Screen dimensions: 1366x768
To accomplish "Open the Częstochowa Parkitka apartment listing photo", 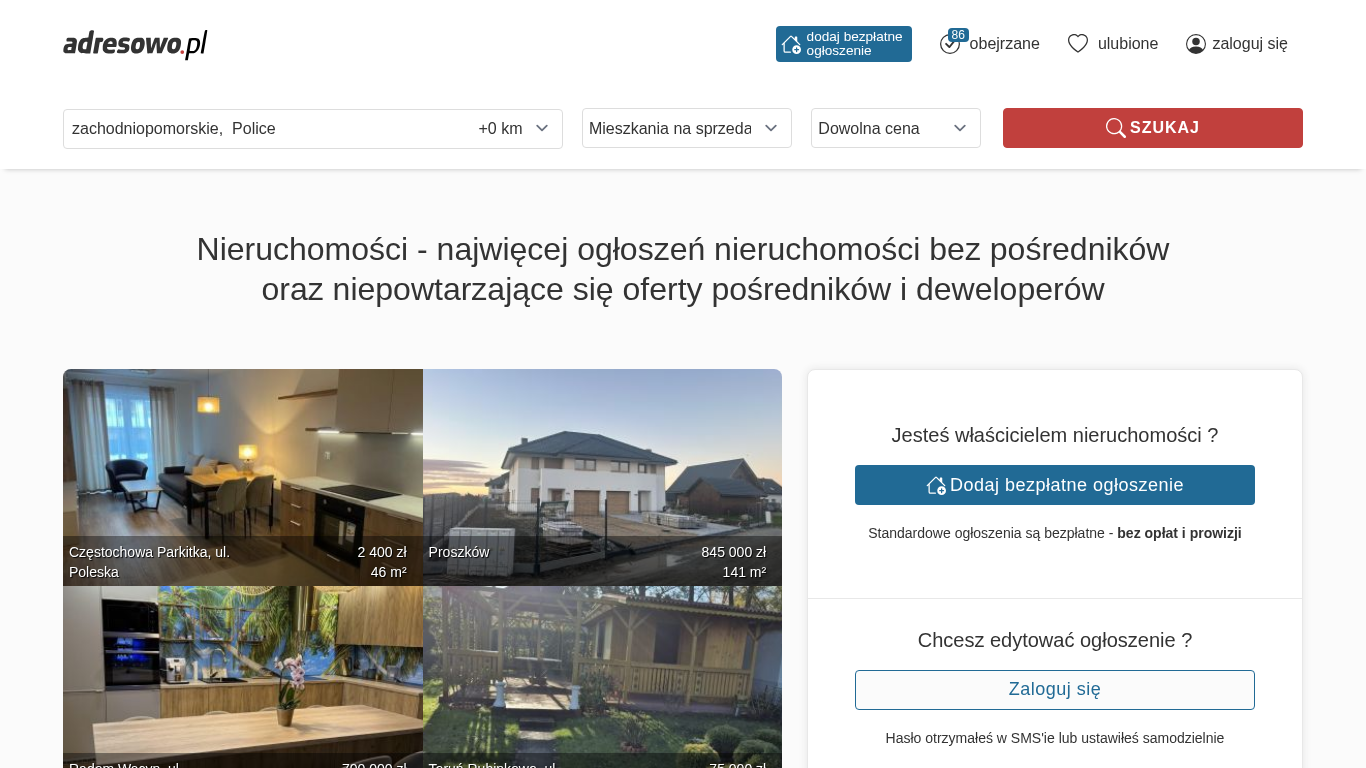I will pyautogui.click(x=242, y=460).
